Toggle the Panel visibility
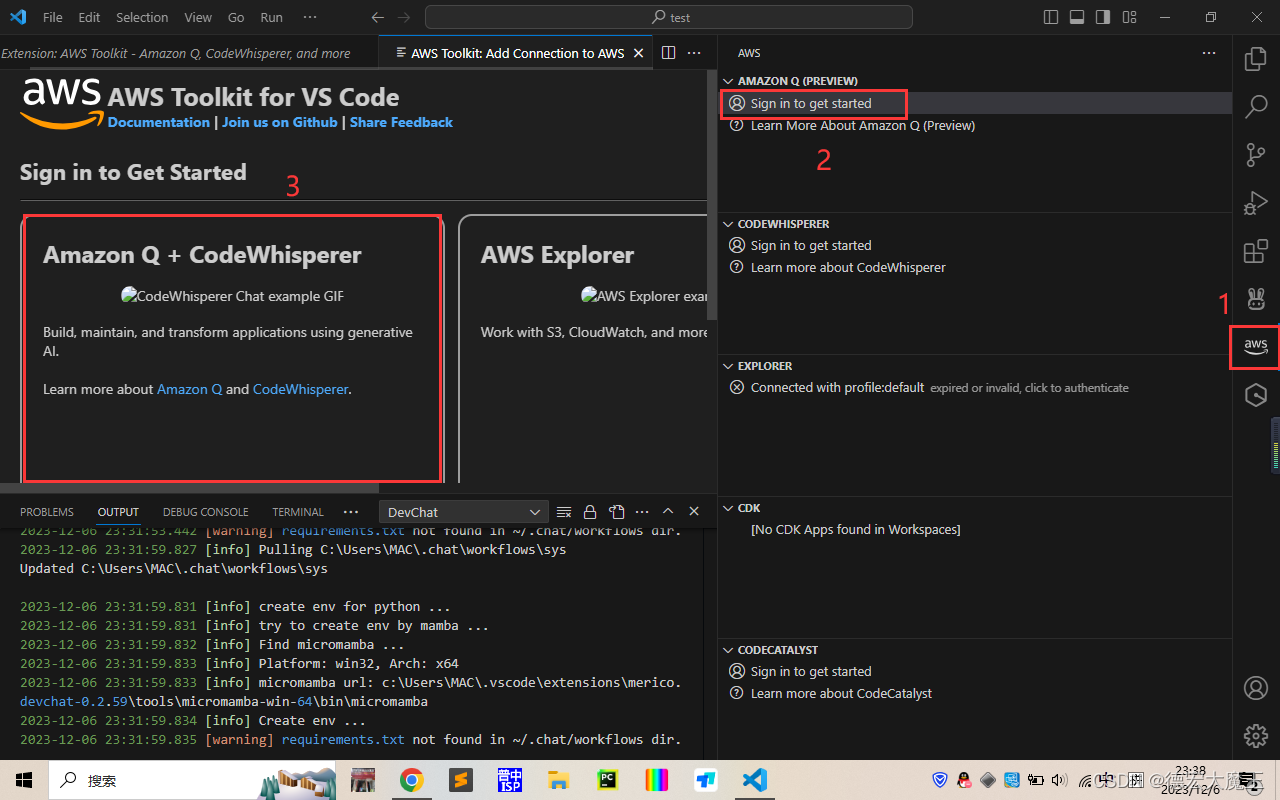The image size is (1280, 800). click(x=1076, y=16)
